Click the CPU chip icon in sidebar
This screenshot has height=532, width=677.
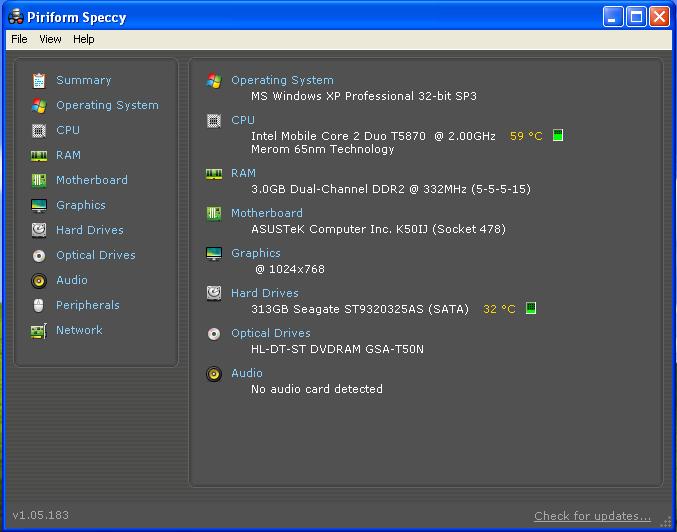(39, 130)
